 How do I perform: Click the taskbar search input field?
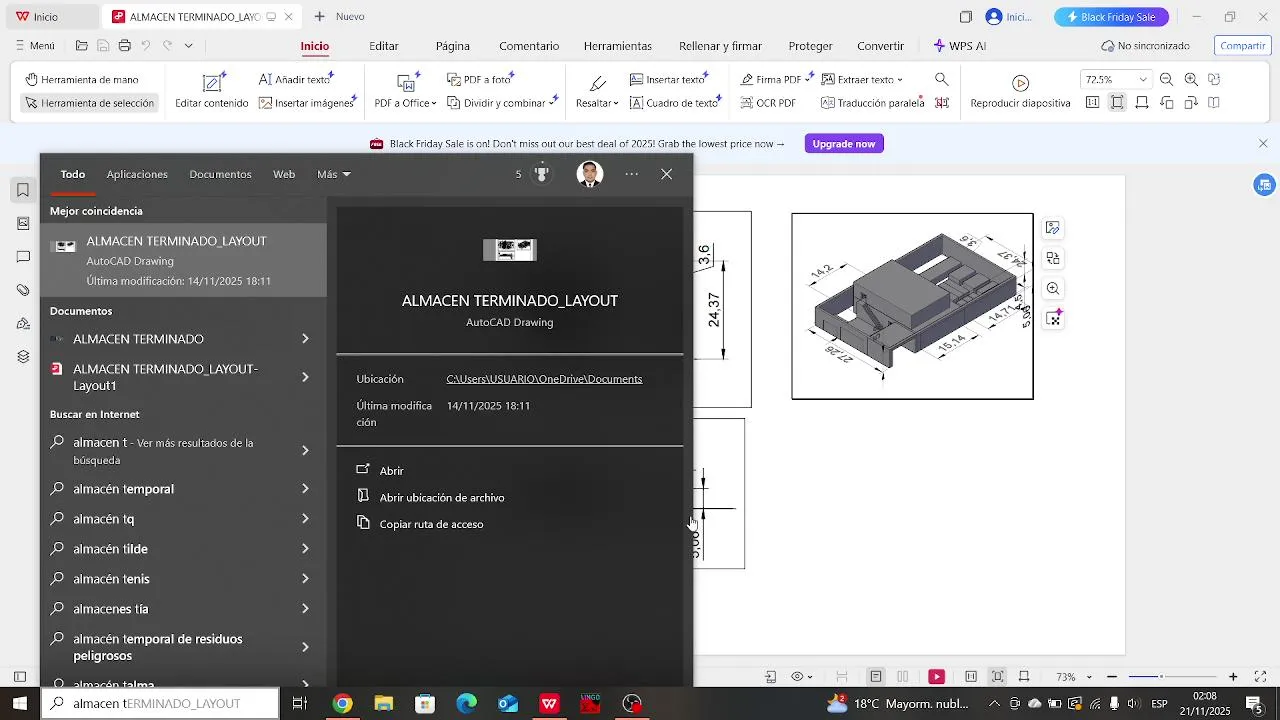pos(162,704)
